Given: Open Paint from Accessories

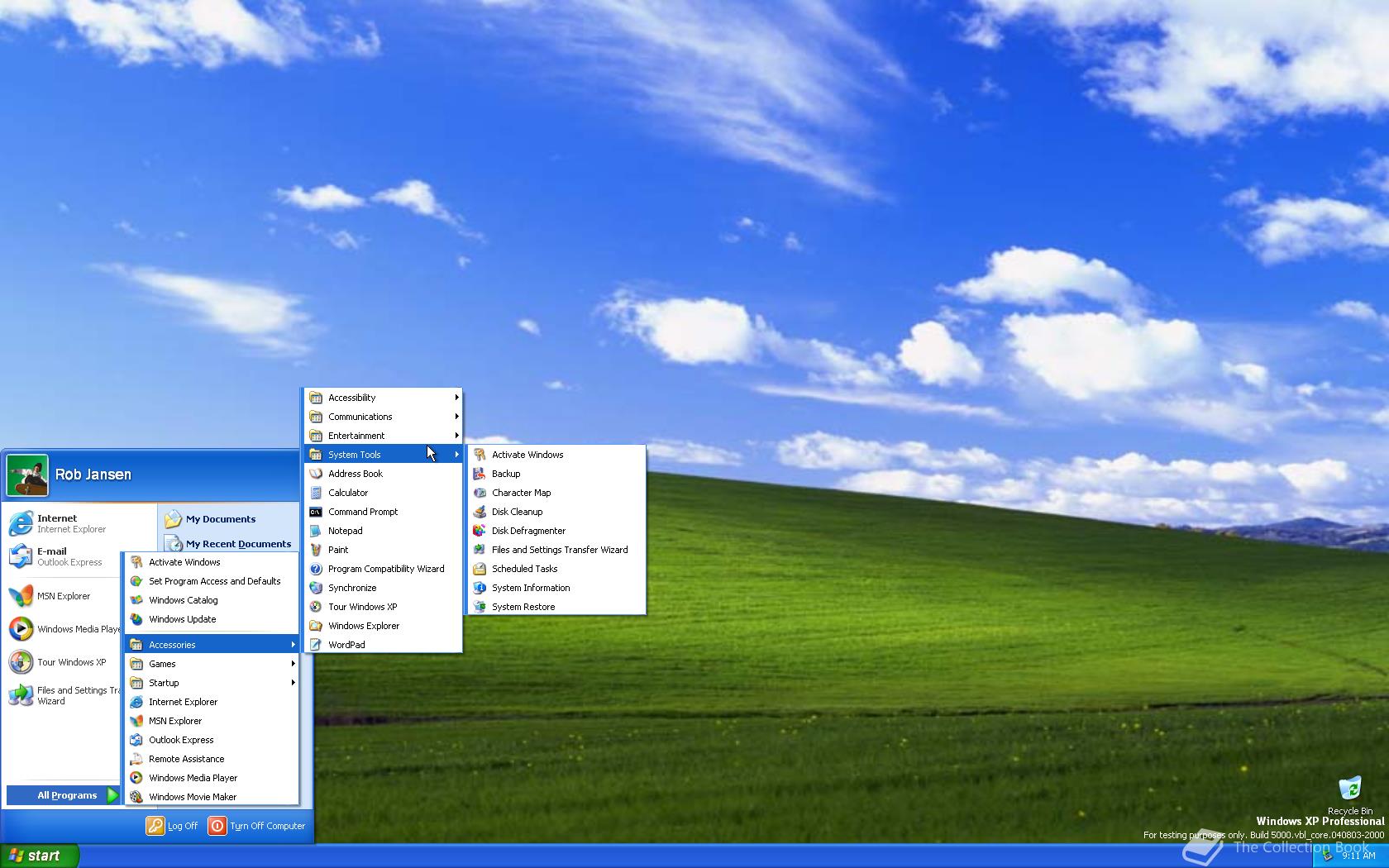Looking at the screenshot, I should tap(337, 549).
